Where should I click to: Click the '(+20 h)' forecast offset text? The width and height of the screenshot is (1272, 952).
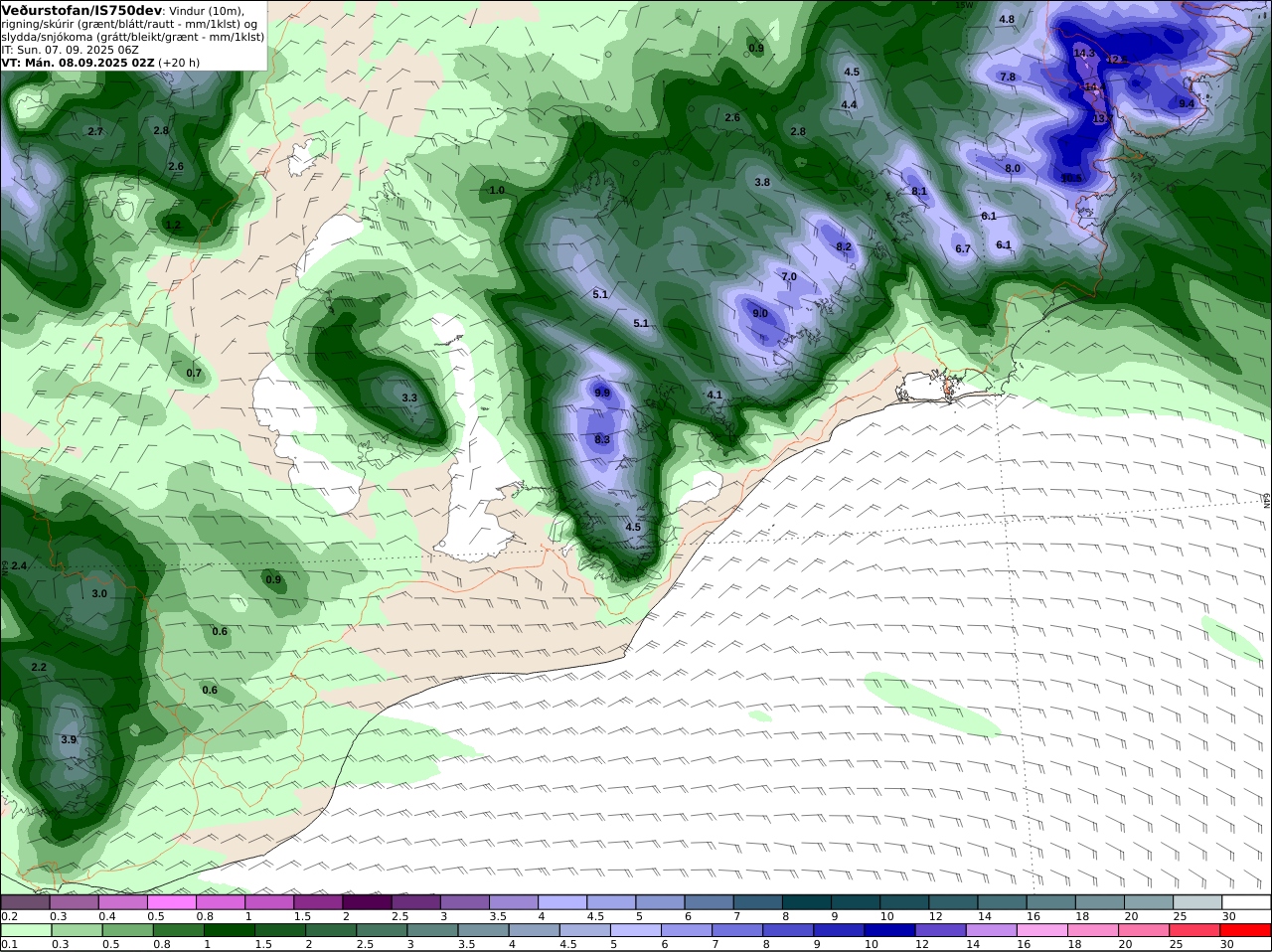(180, 62)
